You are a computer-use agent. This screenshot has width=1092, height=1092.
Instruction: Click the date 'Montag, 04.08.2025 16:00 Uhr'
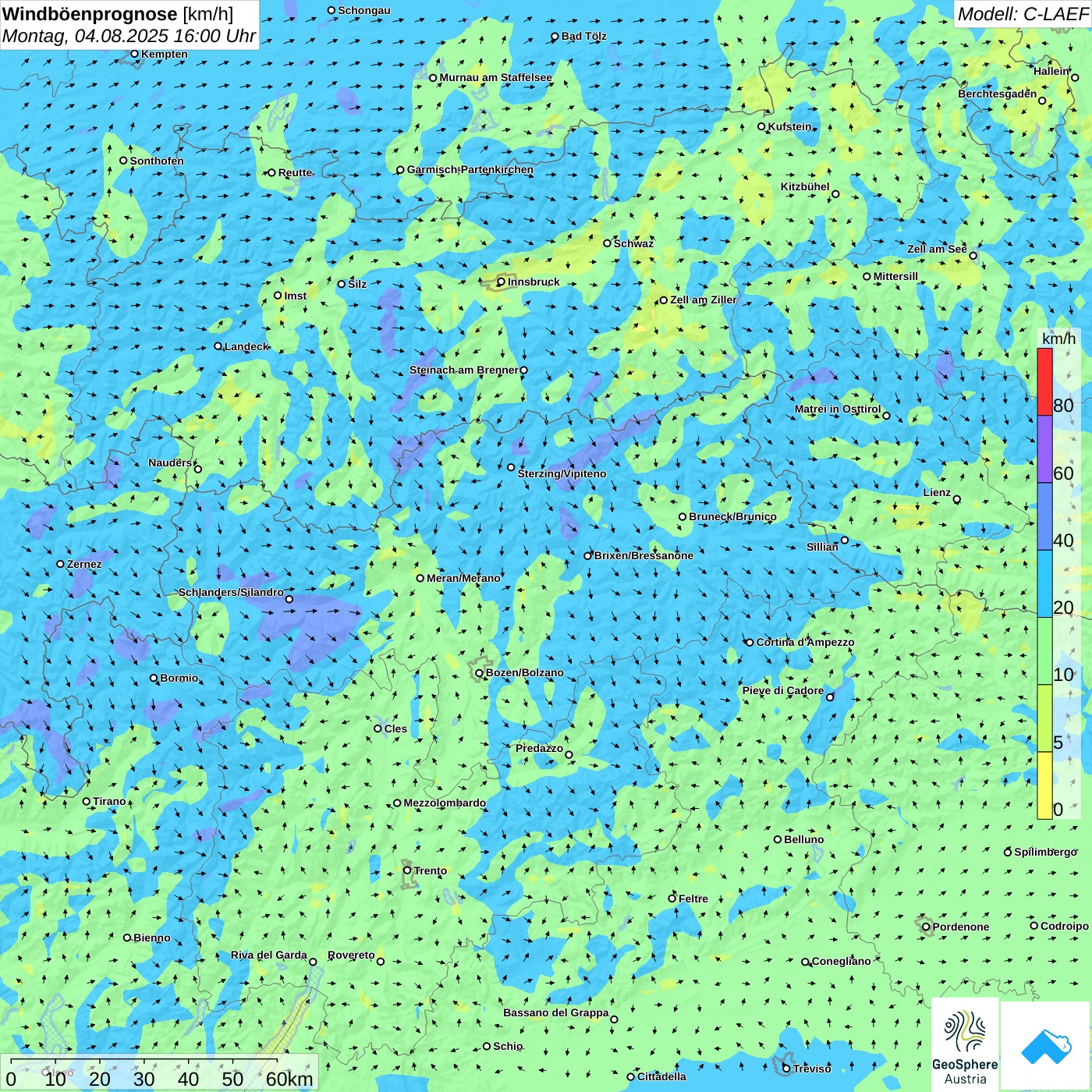click(x=129, y=36)
